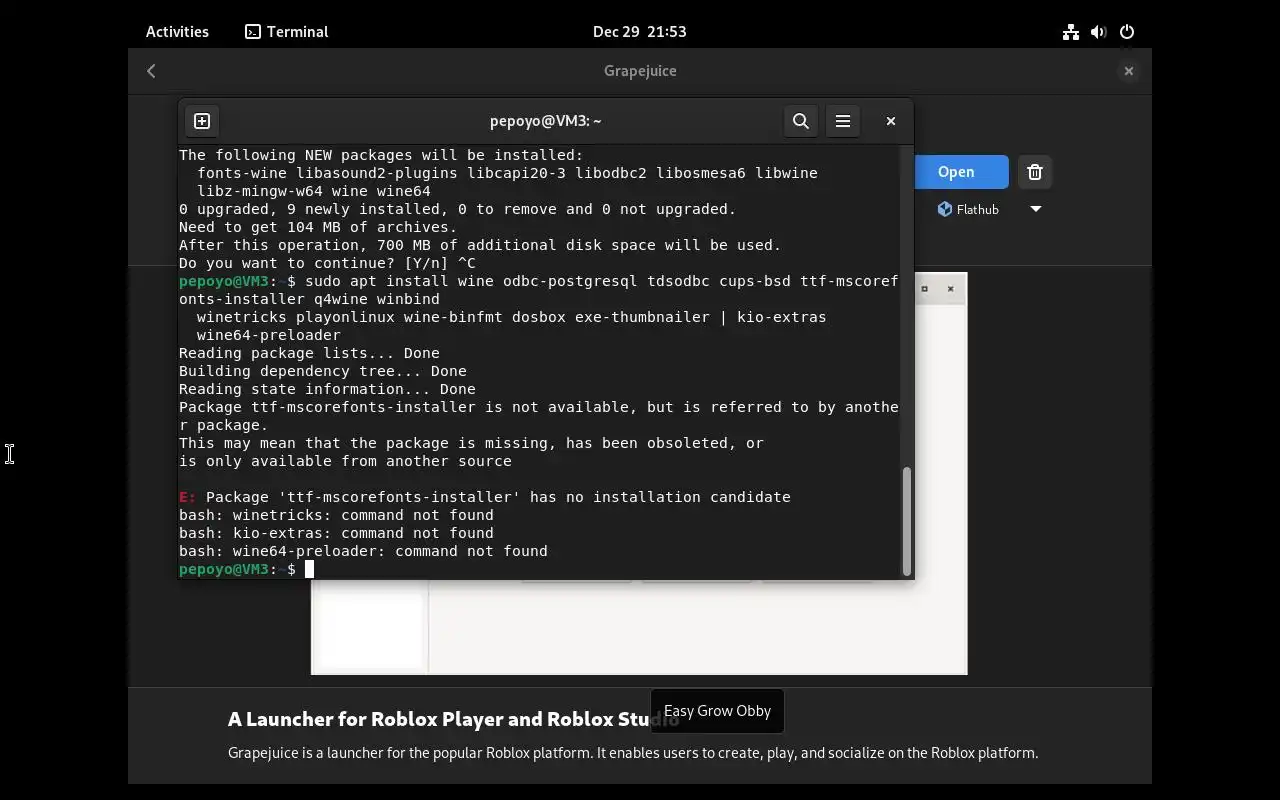This screenshot has width=1280, height=800.
Task: Click the 'winetricks: command not found' line
Action: (x=336, y=515)
